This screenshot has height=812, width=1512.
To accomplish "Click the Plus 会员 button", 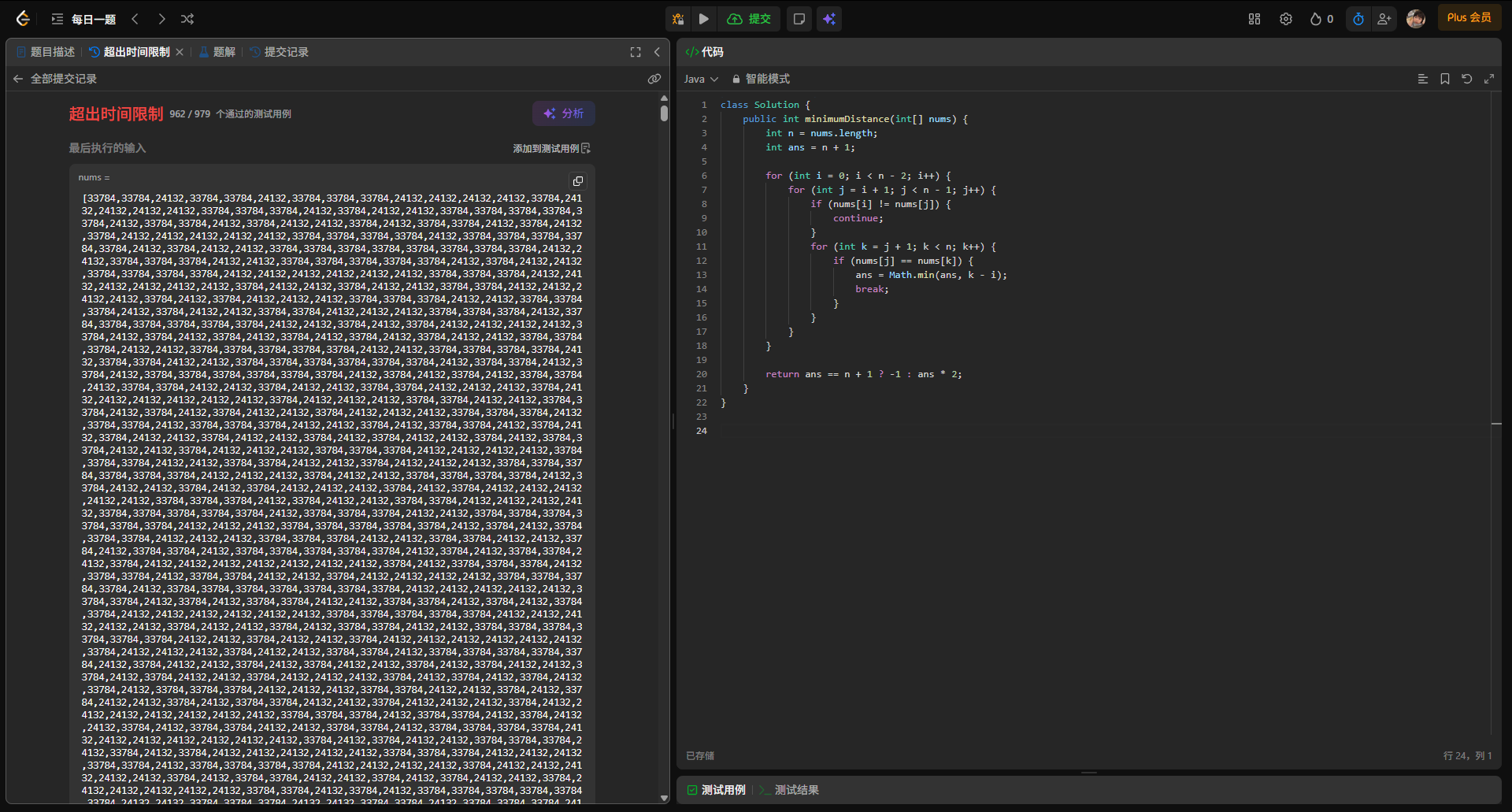I will [x=1469, y=18].
